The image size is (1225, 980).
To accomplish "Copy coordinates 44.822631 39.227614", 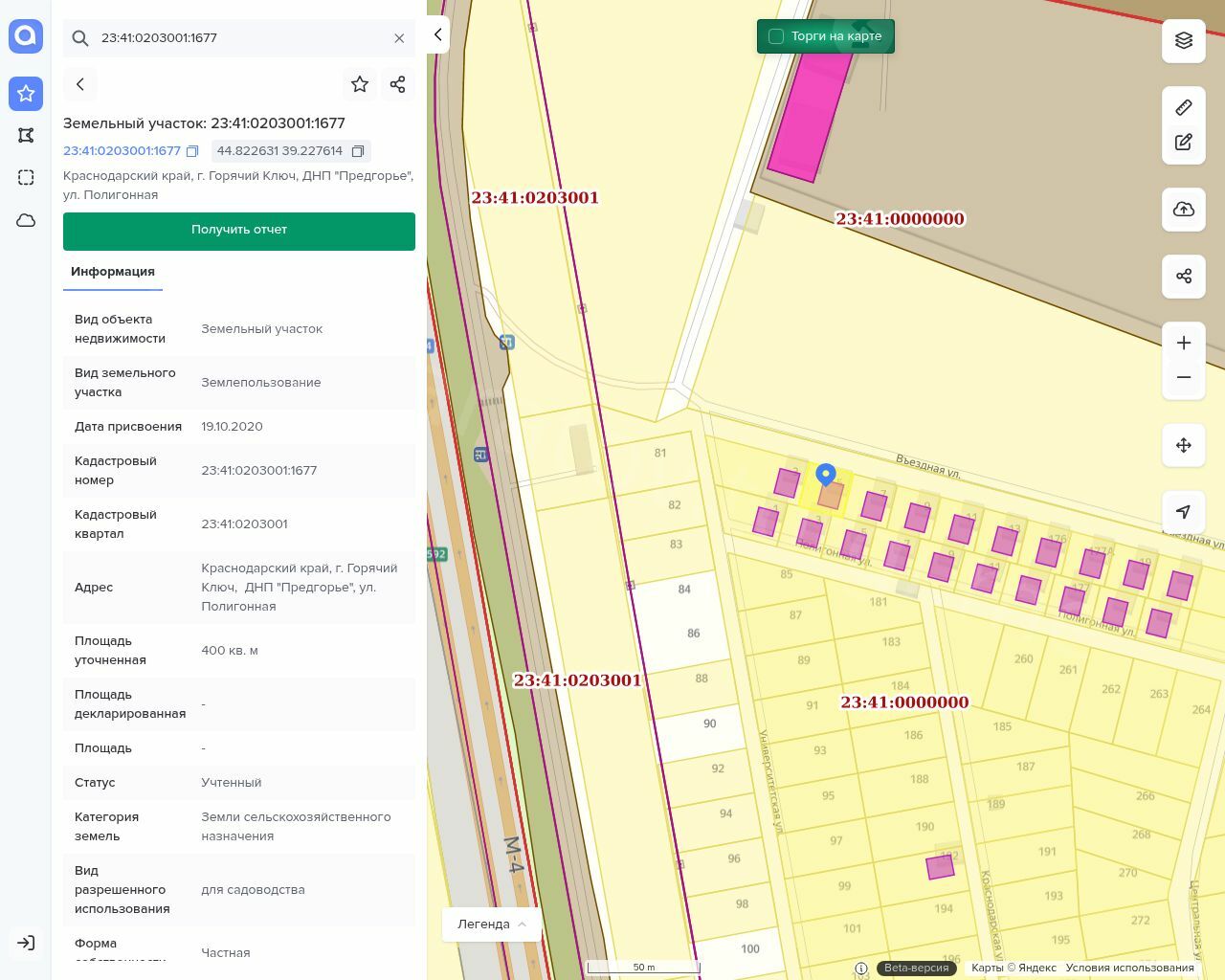I will coord(358,151).
